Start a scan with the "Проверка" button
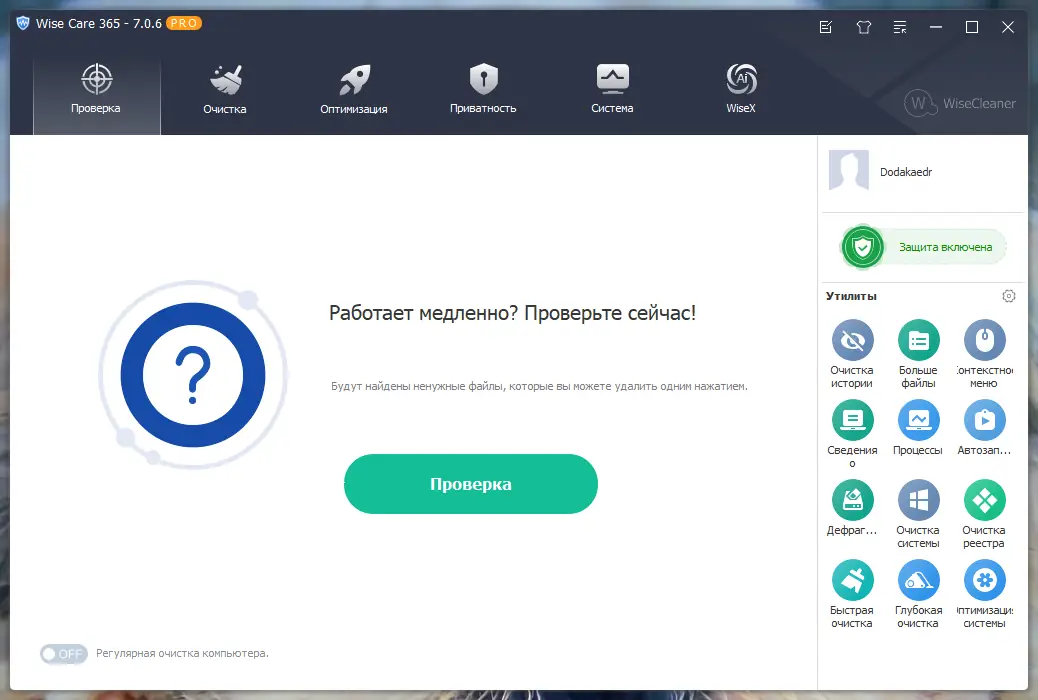Screen dimensions: 1038x700 click(x=470, y=484)
